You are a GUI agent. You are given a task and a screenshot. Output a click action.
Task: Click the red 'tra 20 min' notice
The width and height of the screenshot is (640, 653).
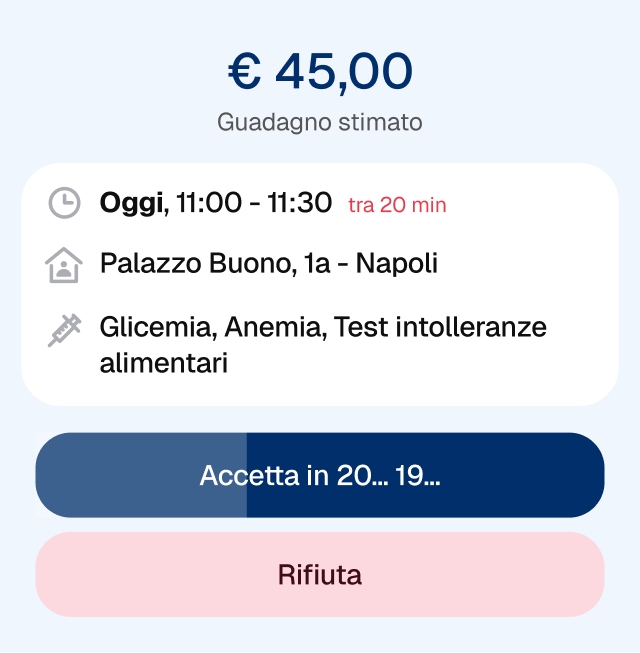(397, 205)
